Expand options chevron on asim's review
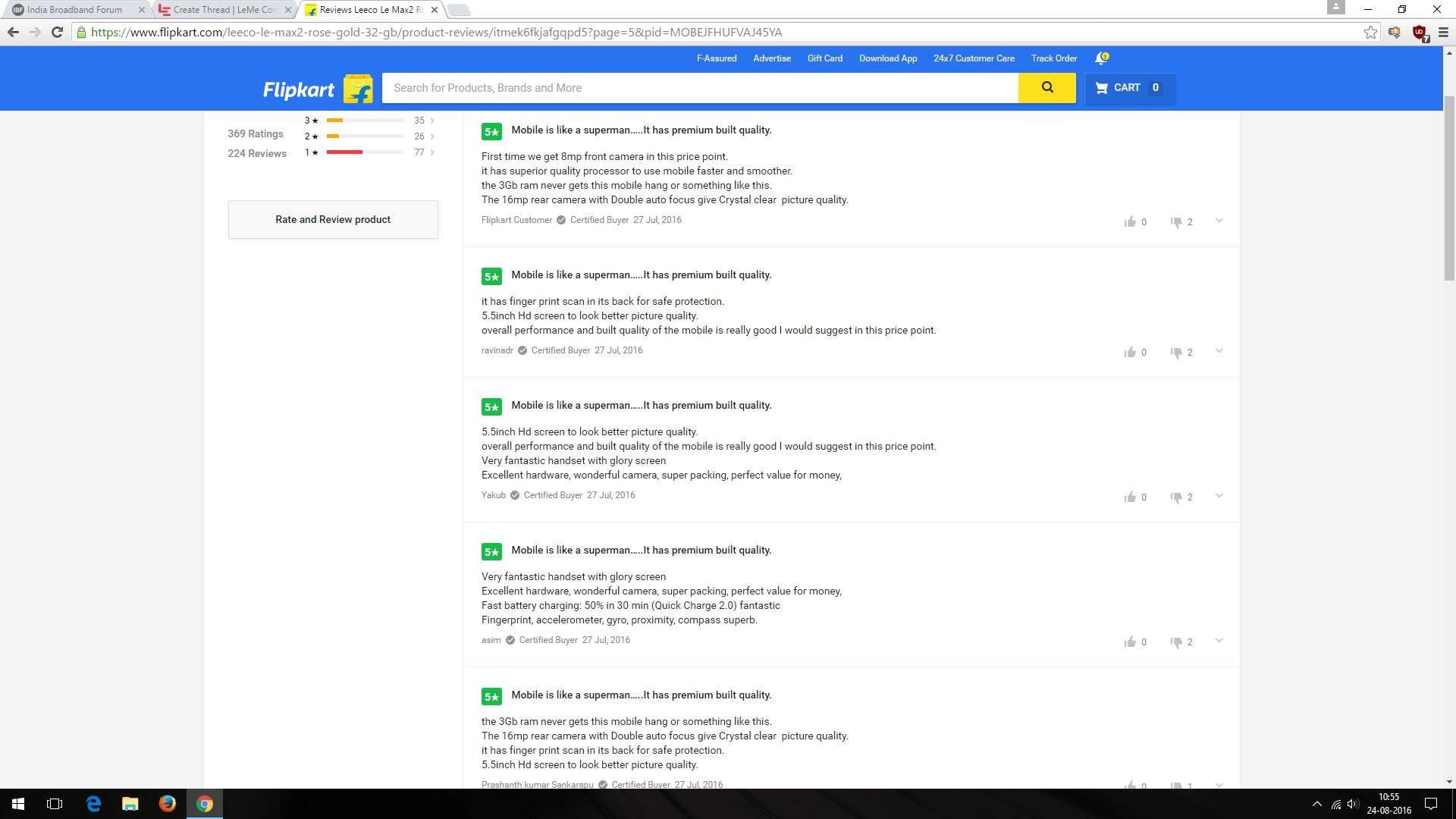 [1219, 641]
